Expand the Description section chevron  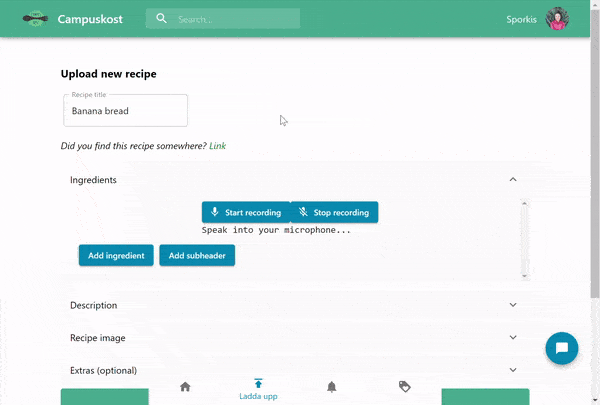(513, 305)
